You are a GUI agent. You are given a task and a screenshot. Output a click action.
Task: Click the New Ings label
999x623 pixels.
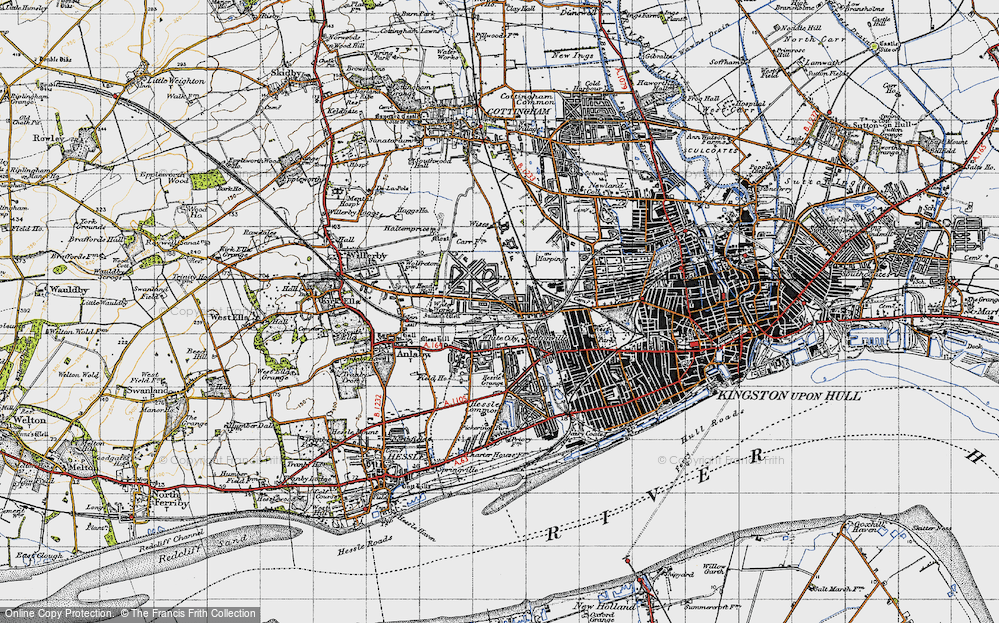[572, 55]
